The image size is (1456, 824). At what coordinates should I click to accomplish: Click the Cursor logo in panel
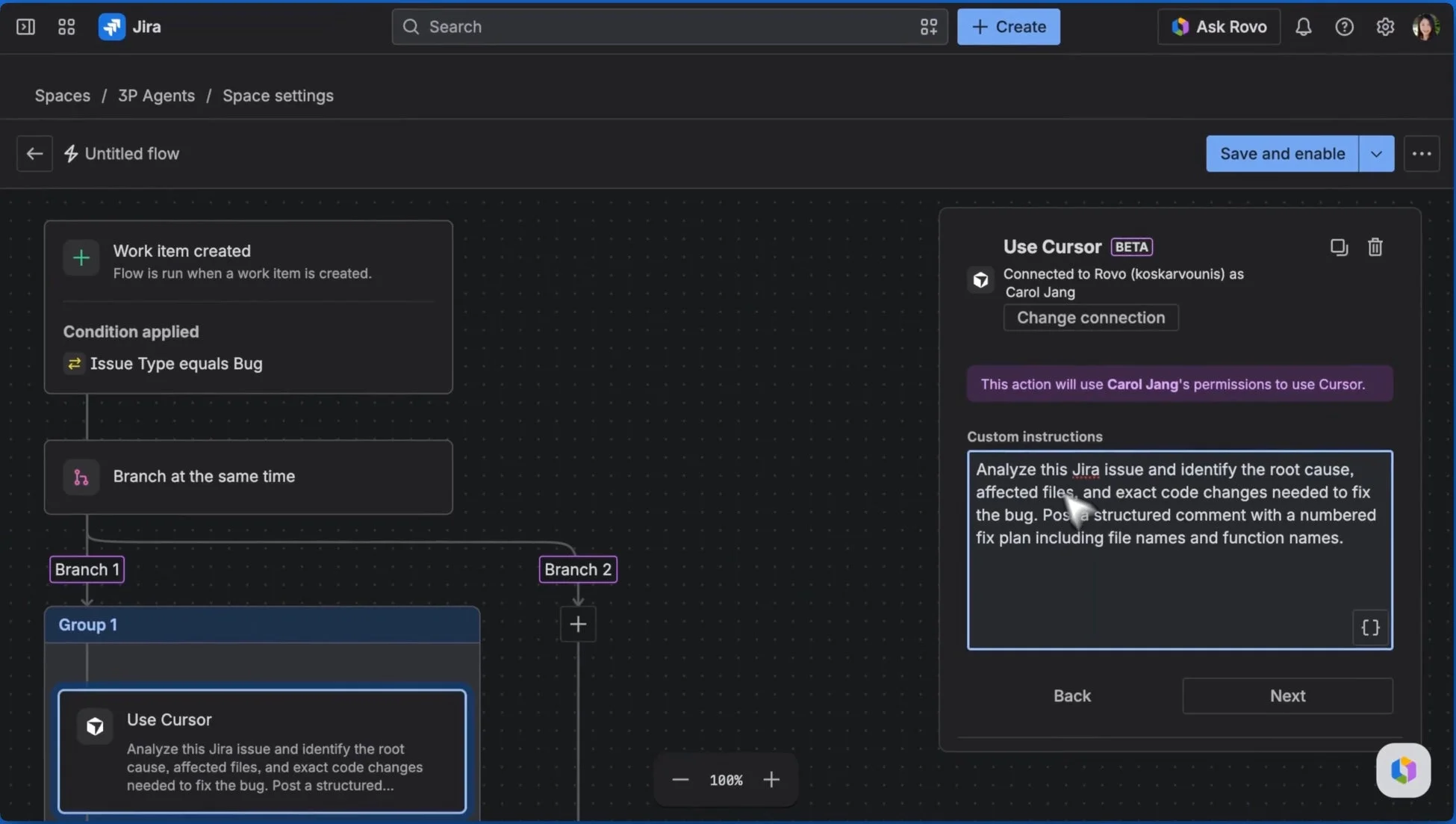980,280
